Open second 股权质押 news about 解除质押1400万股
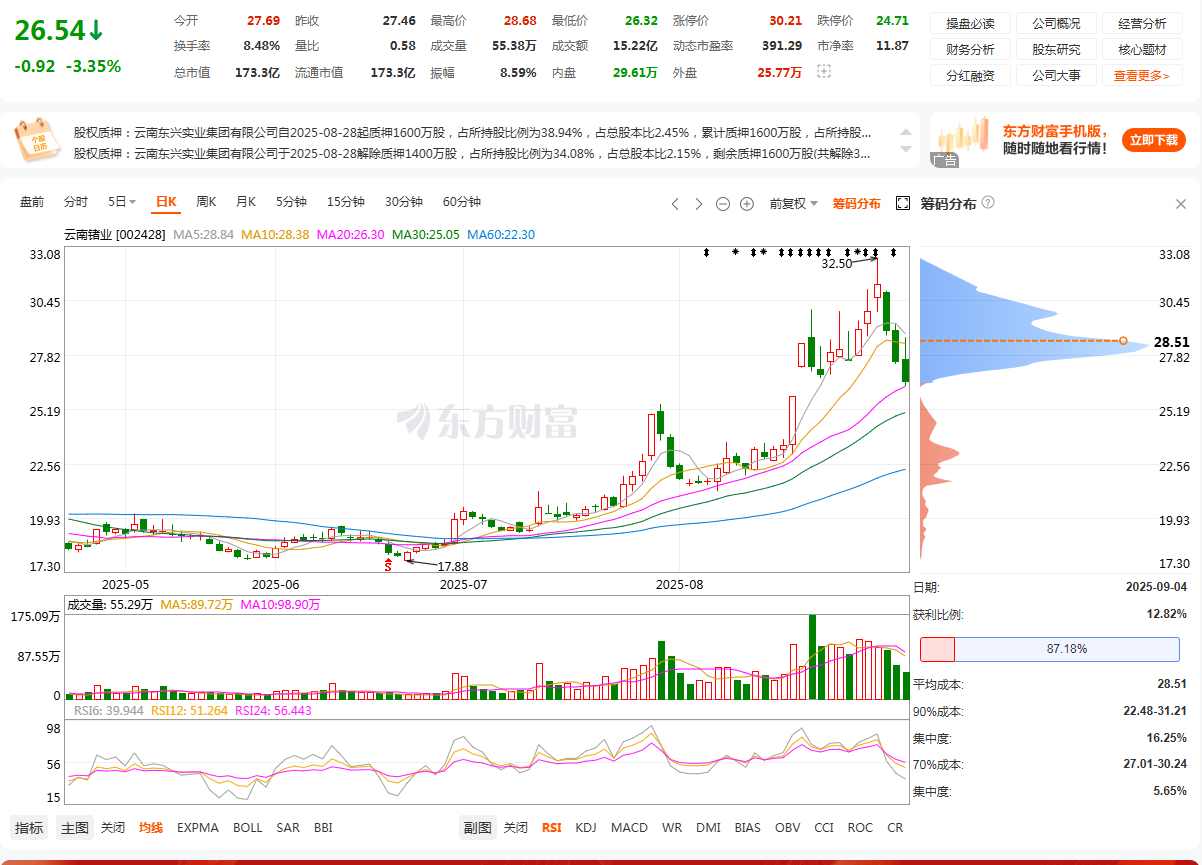1202x865 pixels. 473,153
